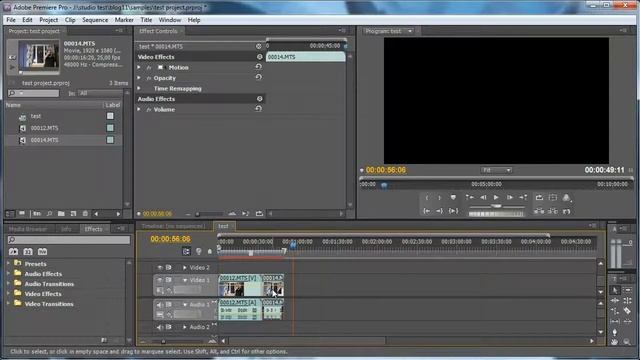Viewport: 640px width, 360px height.
Task: Click the New Bin folder icon in Project
Action: (61, 213)
